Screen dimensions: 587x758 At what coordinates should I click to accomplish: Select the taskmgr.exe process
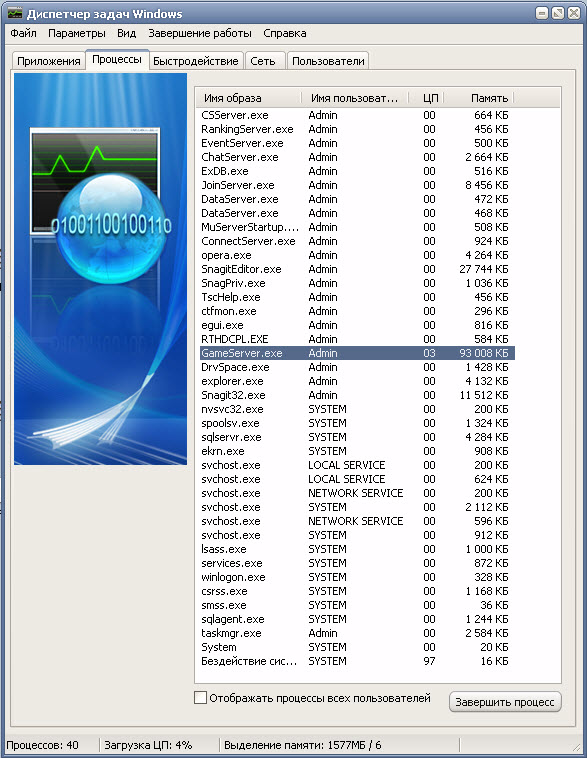[x=357, y=634]
